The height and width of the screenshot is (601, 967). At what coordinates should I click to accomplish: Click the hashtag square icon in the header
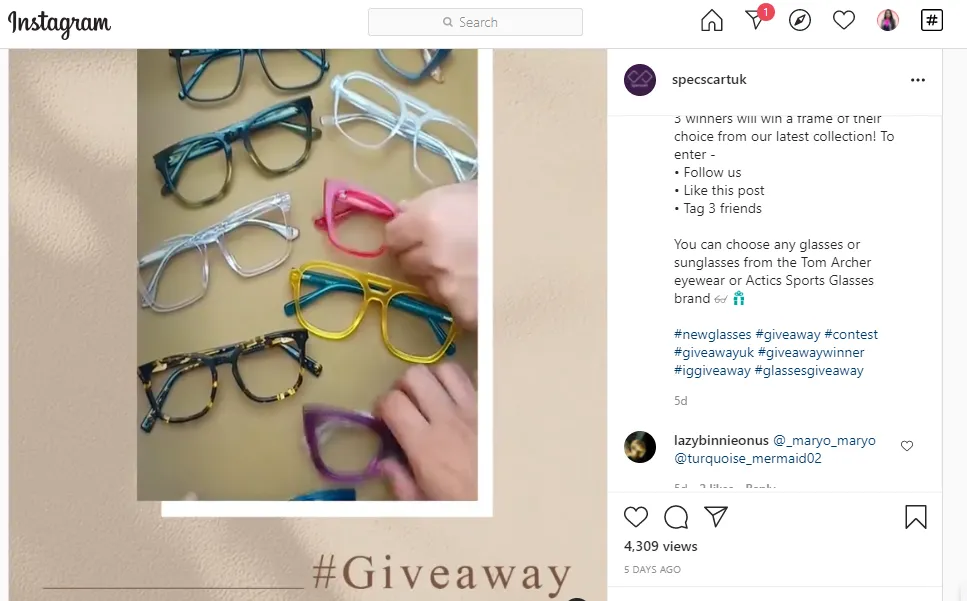932,21
